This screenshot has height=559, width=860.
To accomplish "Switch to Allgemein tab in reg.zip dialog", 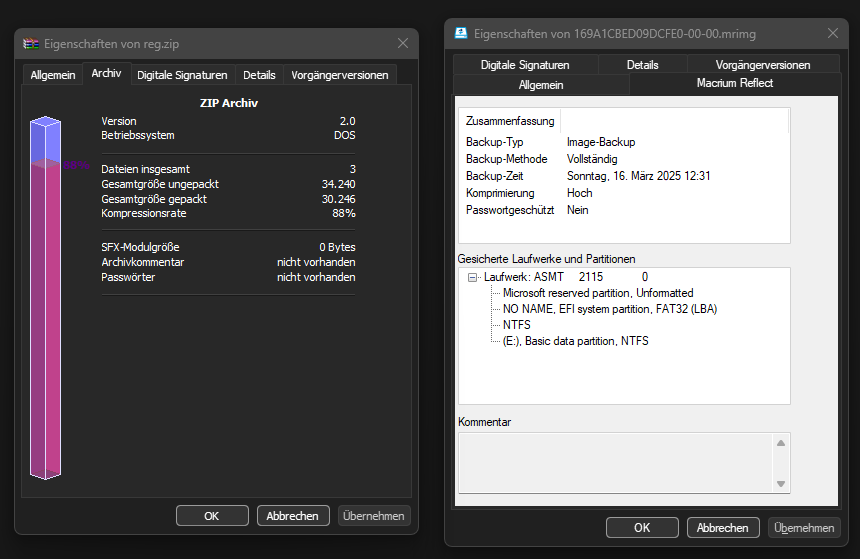I will coord(52,75).
